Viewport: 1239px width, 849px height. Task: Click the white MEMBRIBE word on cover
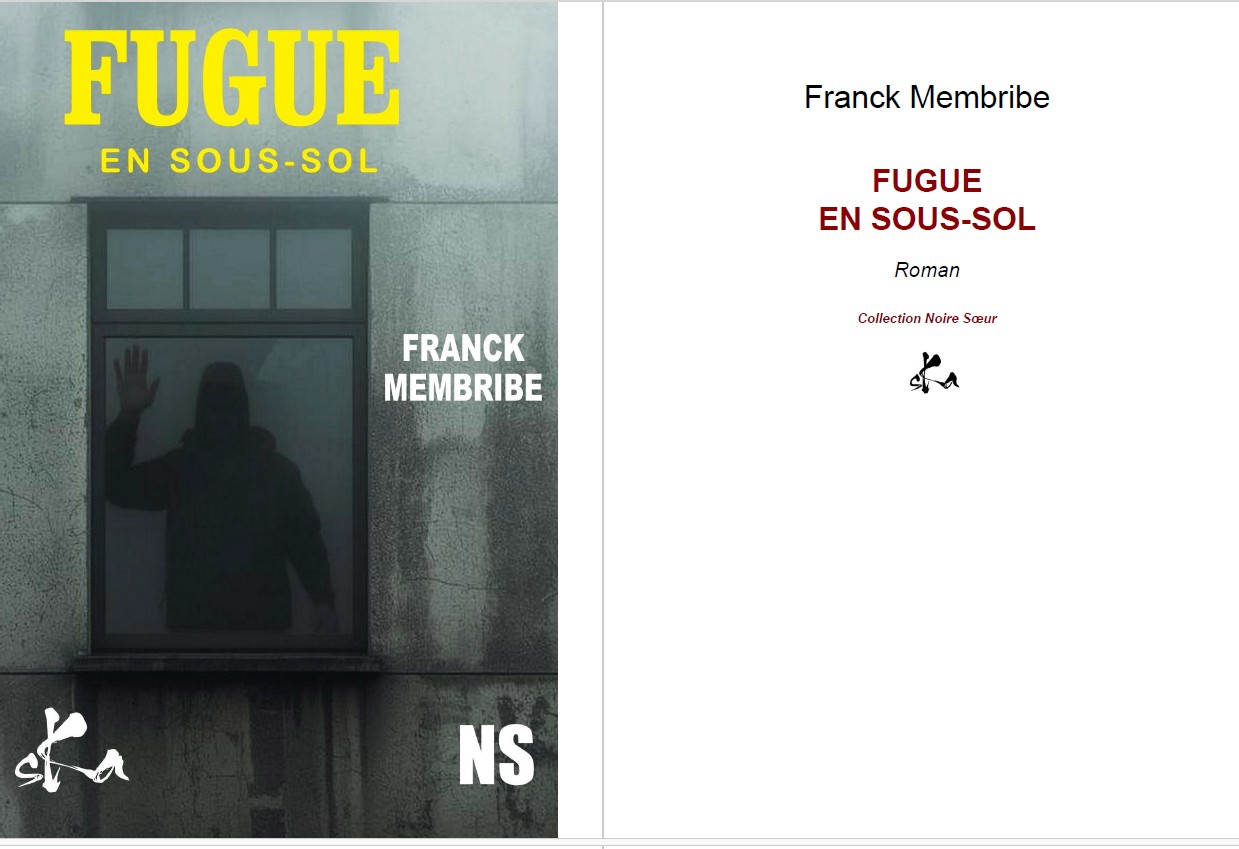463,387
